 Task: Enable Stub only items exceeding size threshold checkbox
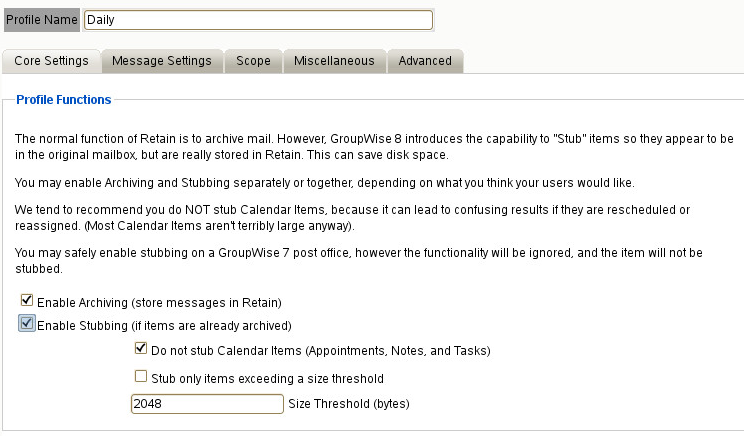(141, 377)
